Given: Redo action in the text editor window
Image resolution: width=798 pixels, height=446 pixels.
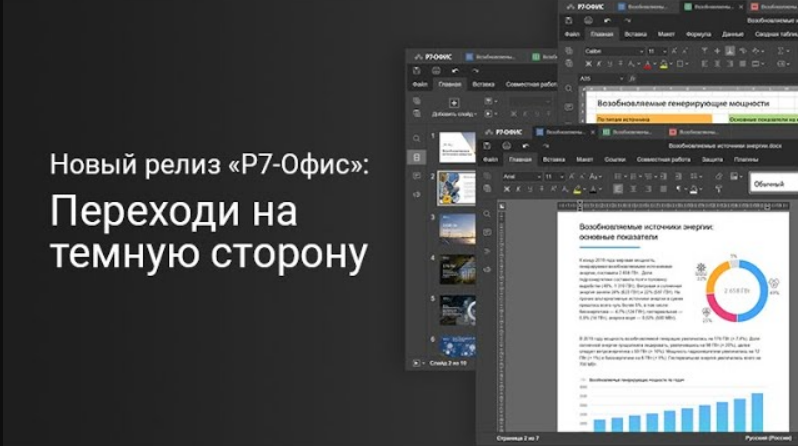Looking at the screenshot, I should [546, 146].
